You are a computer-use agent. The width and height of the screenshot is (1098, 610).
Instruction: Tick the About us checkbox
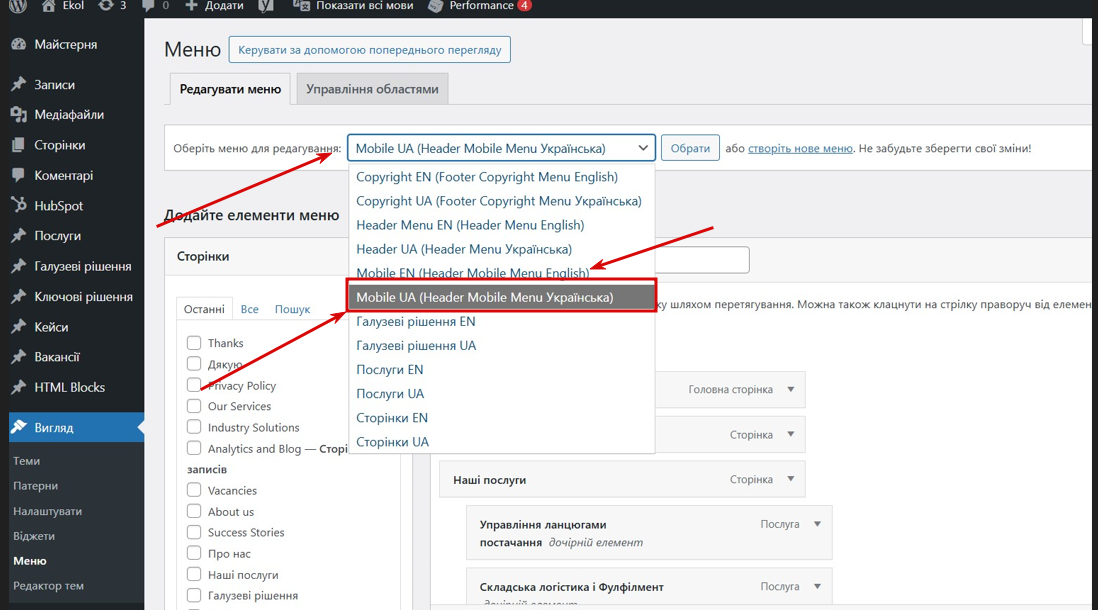(x=194, y=511)
